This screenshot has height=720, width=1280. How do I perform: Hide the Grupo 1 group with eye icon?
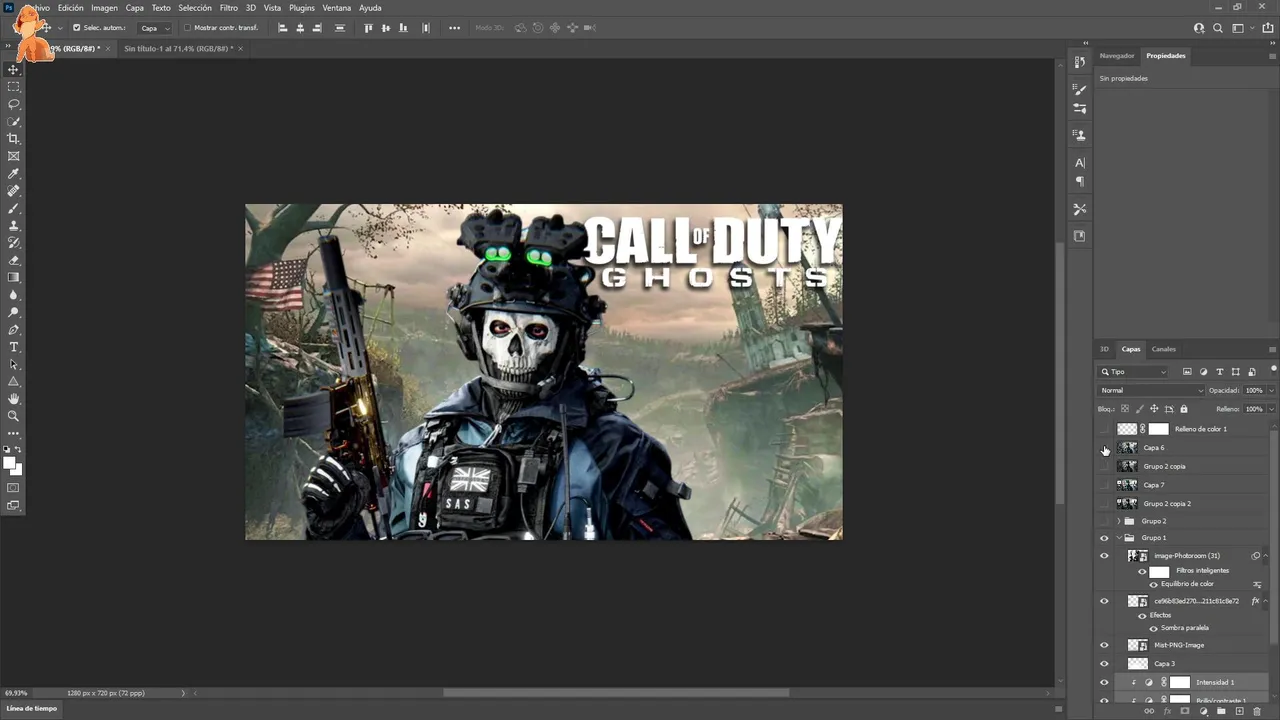(x=1104, y=538)
